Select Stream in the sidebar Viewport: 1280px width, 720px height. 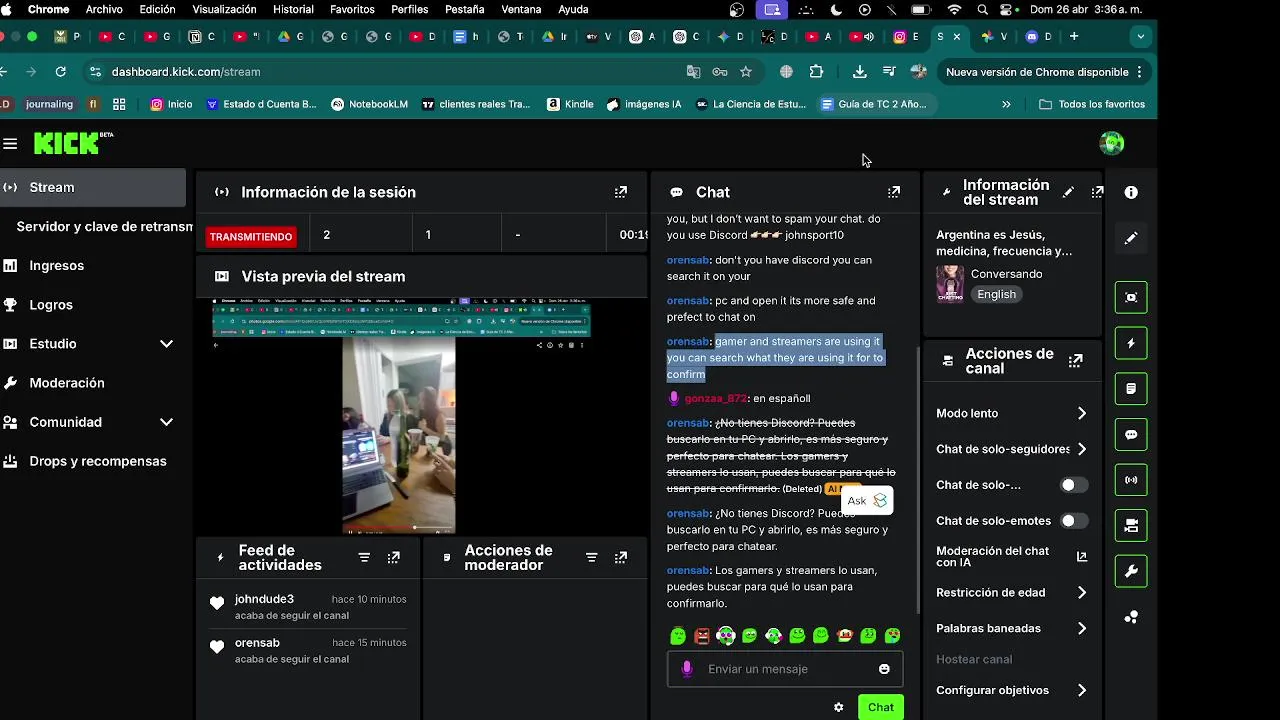93,187
